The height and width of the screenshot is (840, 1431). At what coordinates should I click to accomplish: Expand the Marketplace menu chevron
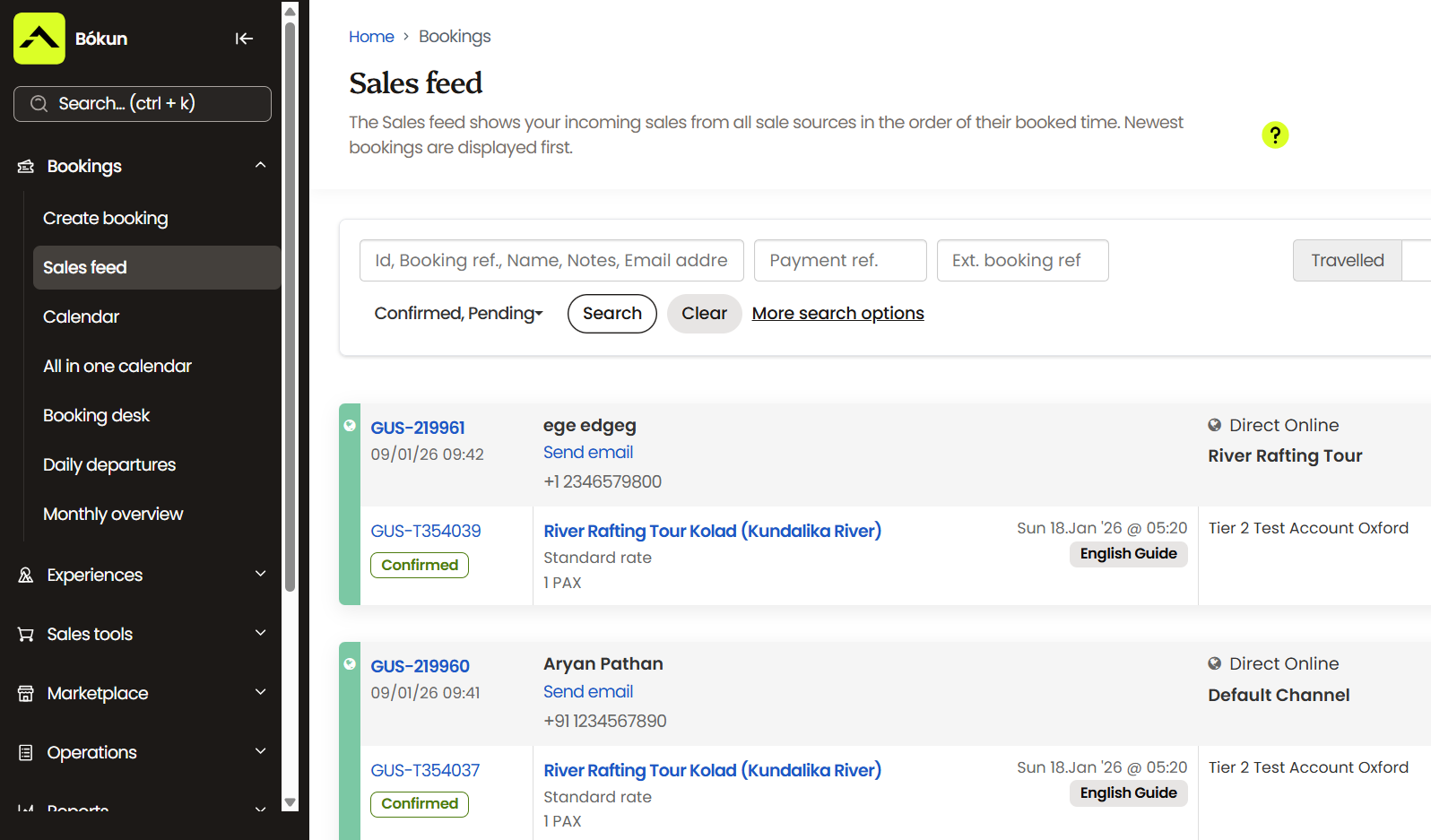(x=260, y=692)
